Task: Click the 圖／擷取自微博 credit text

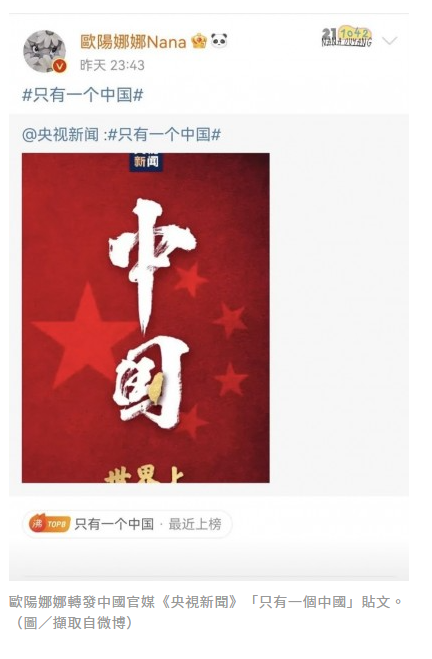Action: pos(74,622)
